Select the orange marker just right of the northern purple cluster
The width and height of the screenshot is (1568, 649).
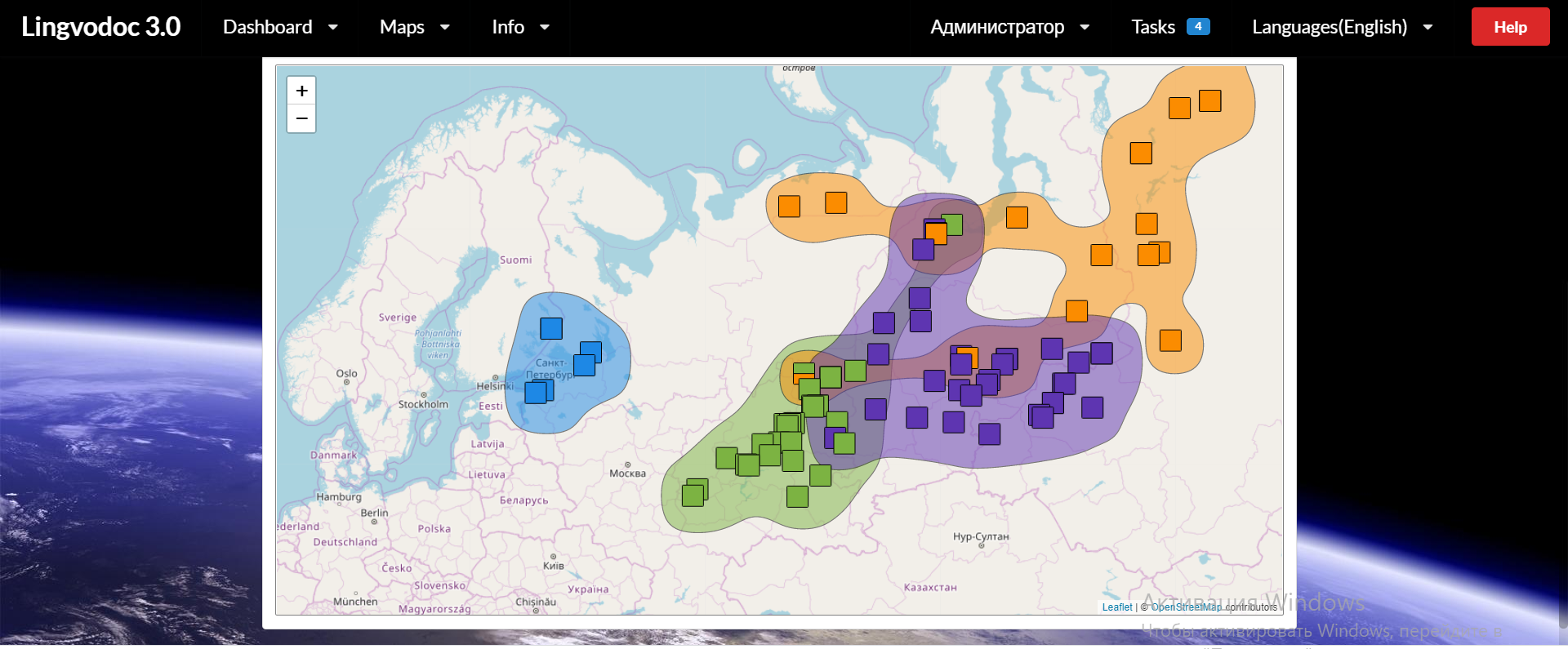(1017, 217)
